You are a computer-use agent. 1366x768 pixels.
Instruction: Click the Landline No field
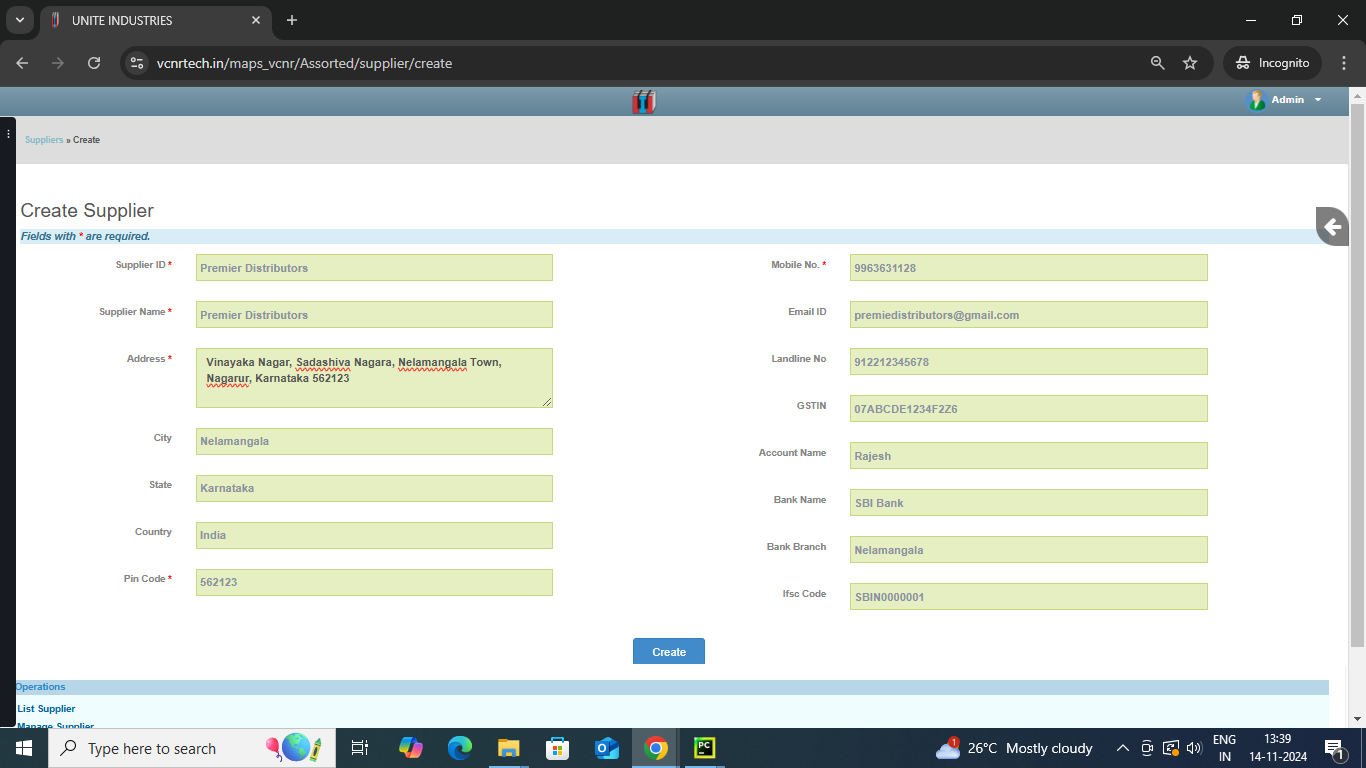1029,361
